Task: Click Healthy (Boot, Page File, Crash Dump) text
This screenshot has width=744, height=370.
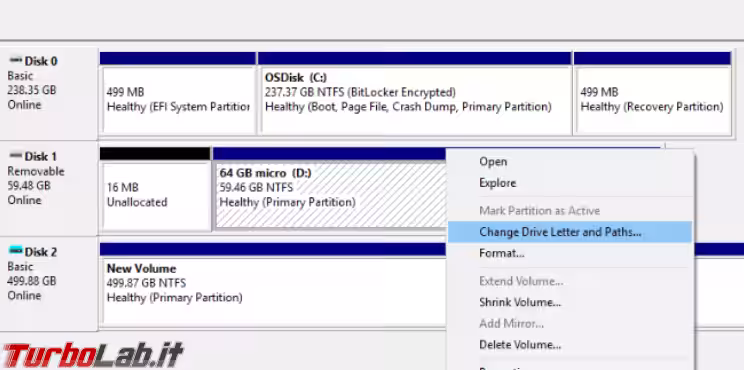Action: [x=408, y=107]
